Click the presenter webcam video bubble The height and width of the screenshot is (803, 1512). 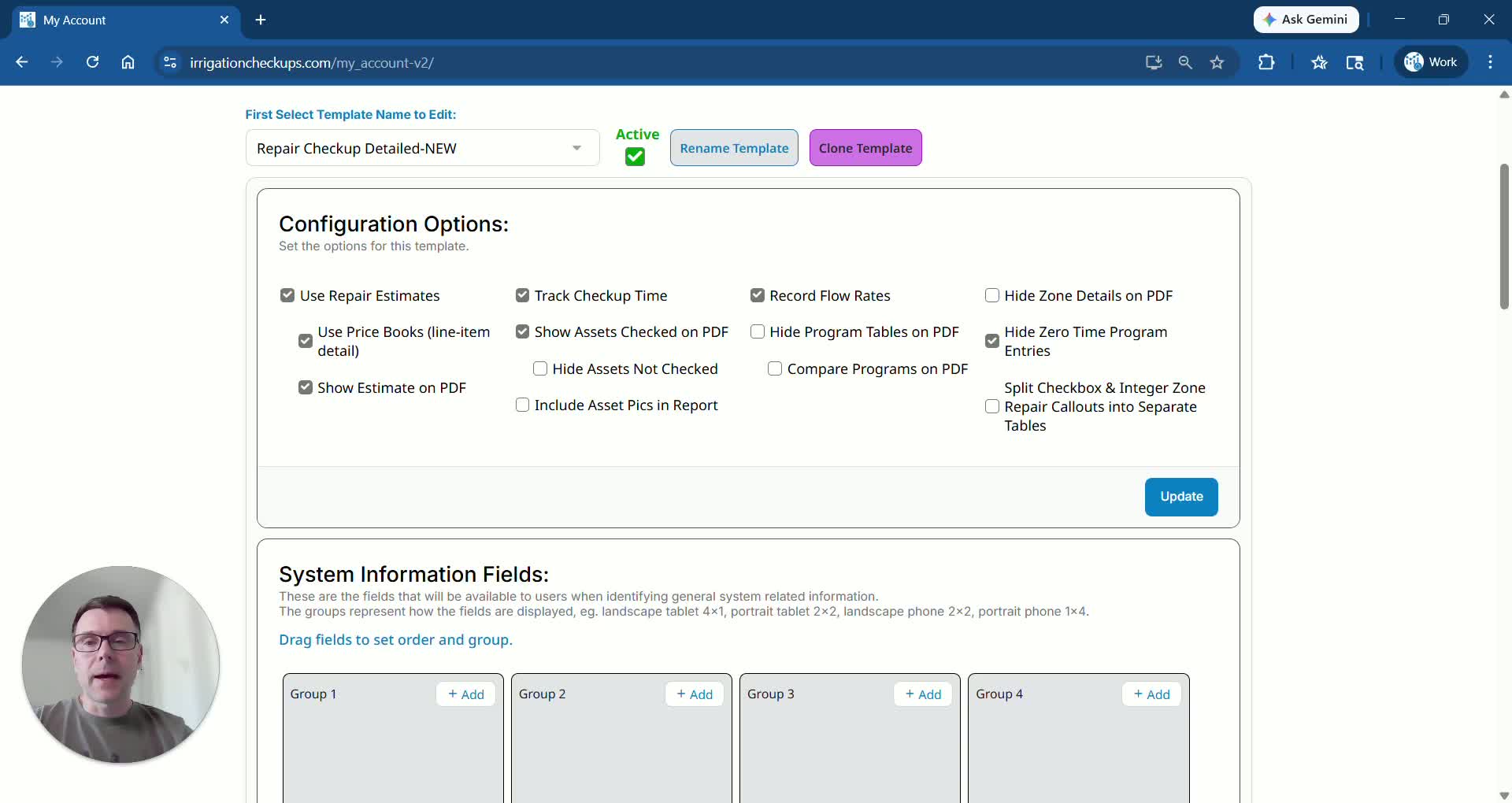(120, 664)
